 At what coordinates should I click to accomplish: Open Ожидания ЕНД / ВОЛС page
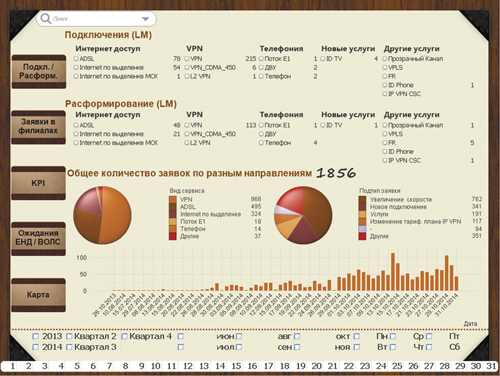39,238
